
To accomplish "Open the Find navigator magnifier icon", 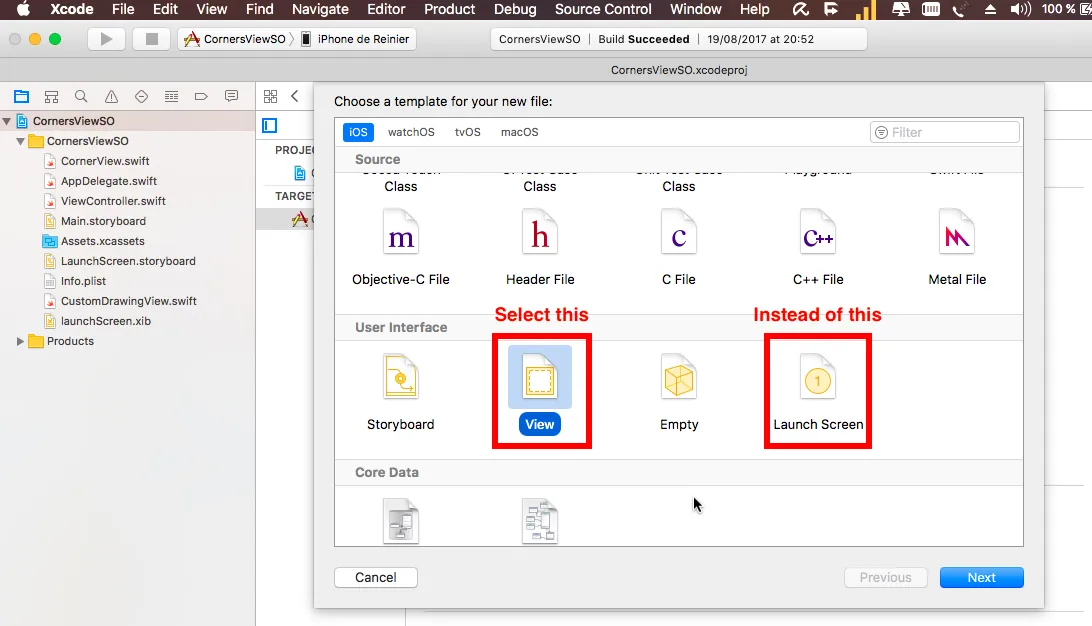I will pyautogui.click(x=81, y=96).
